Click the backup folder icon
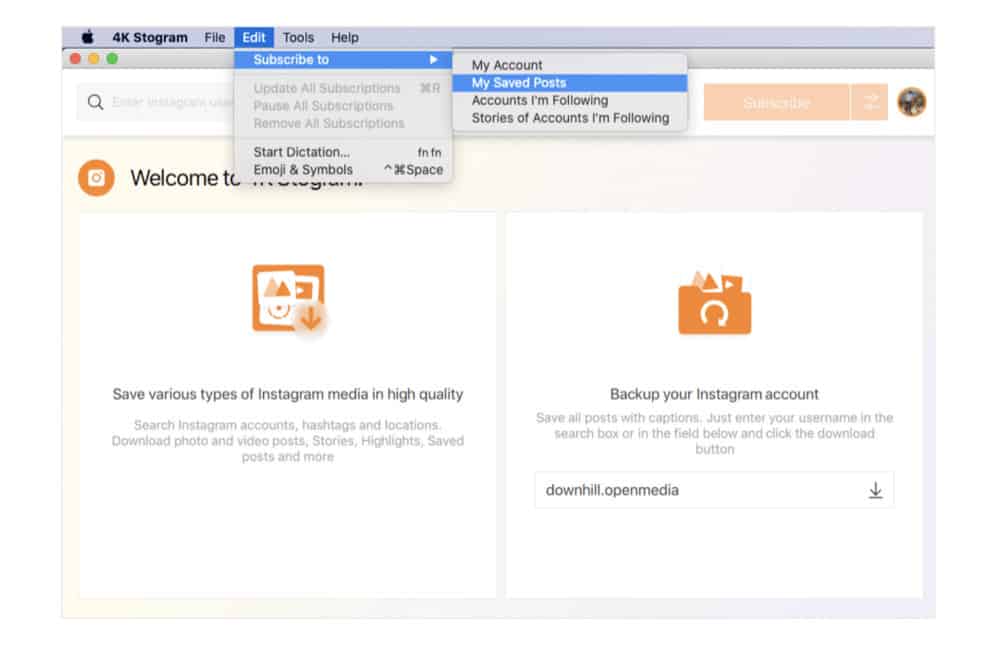The image size is (1000, 646). point(714,303)
